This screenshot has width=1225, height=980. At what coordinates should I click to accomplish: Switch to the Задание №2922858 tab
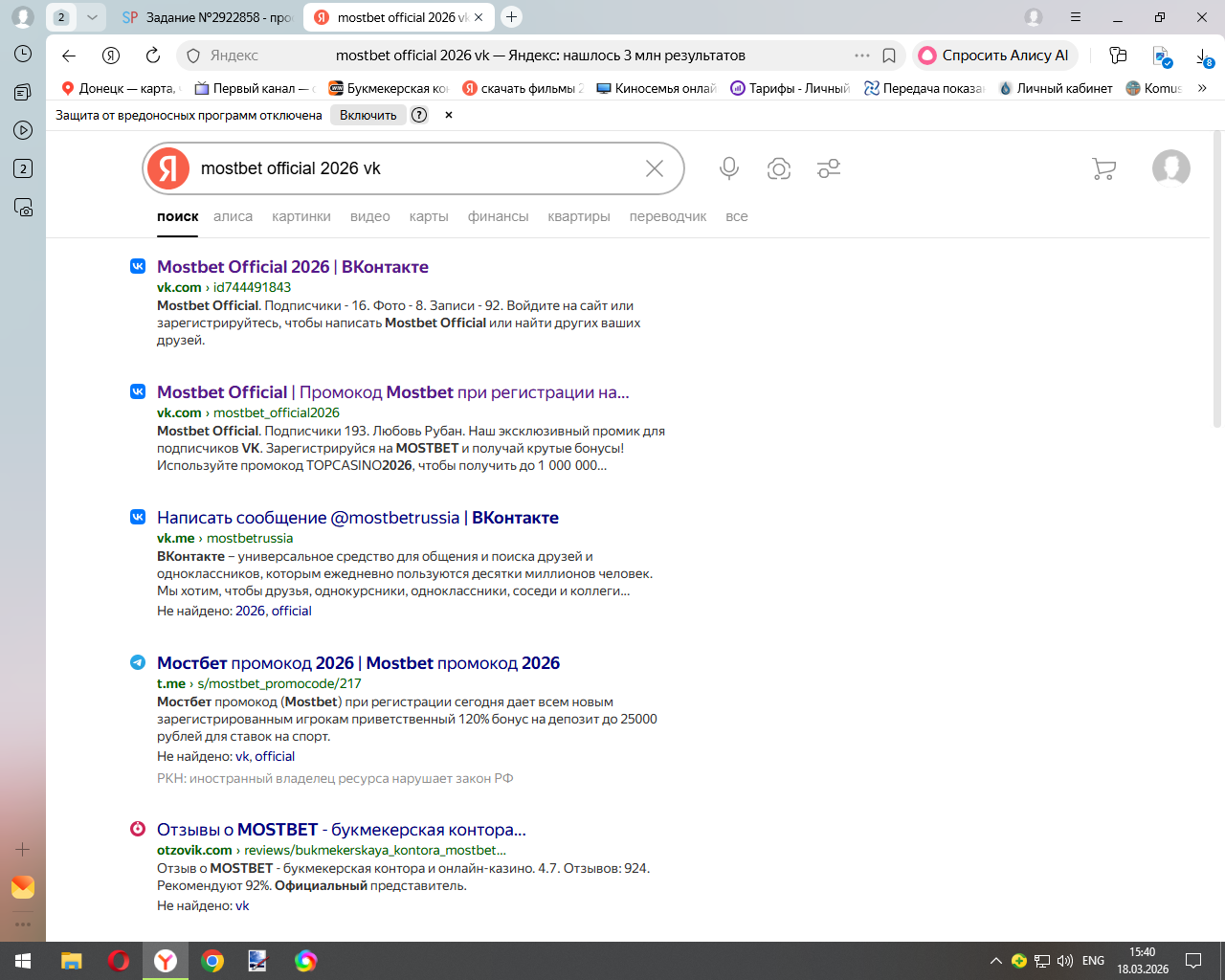(x=208, y=17)
